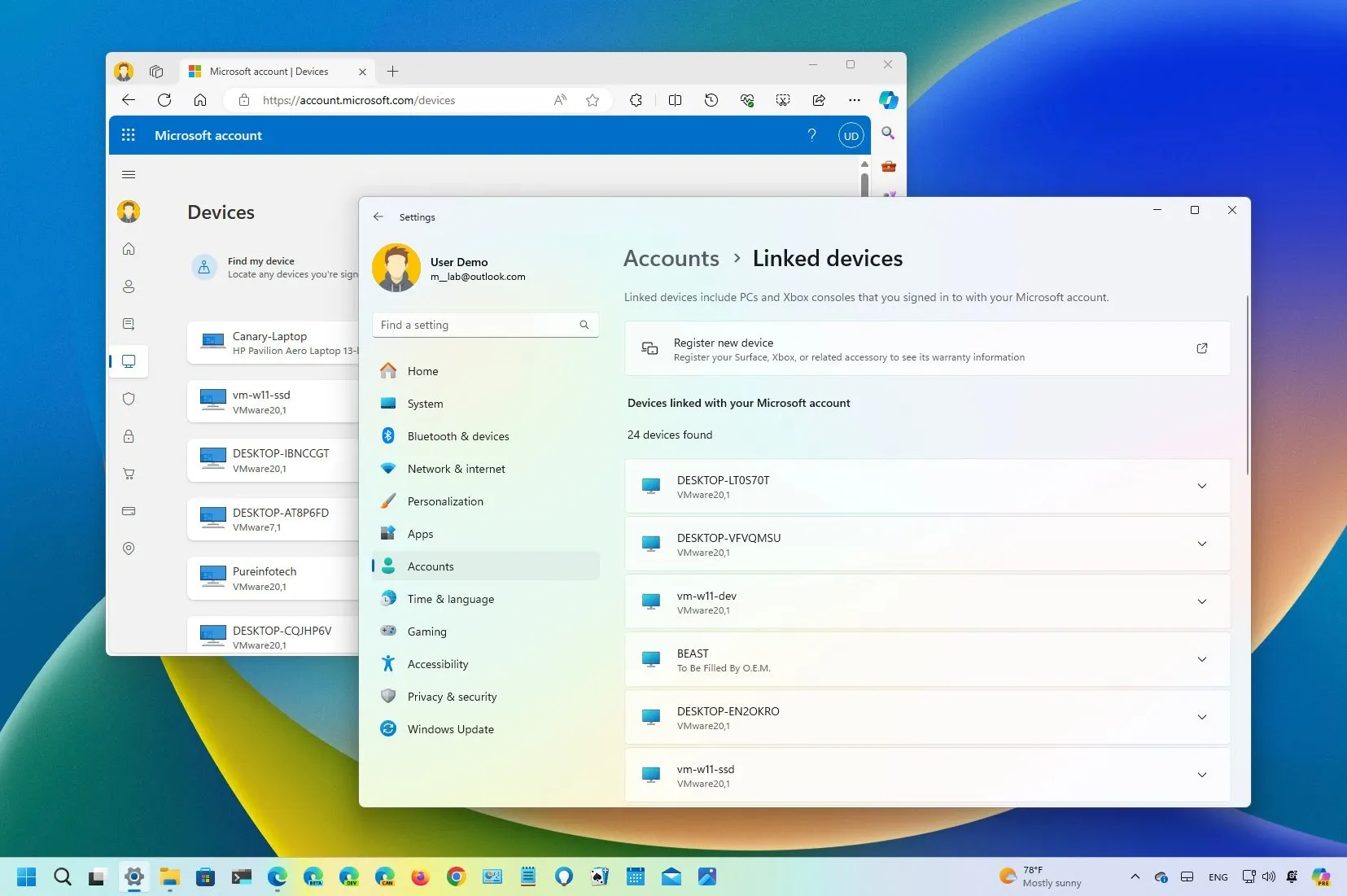
Task: Go to the Edge home page icon
Action: point(200,100)
